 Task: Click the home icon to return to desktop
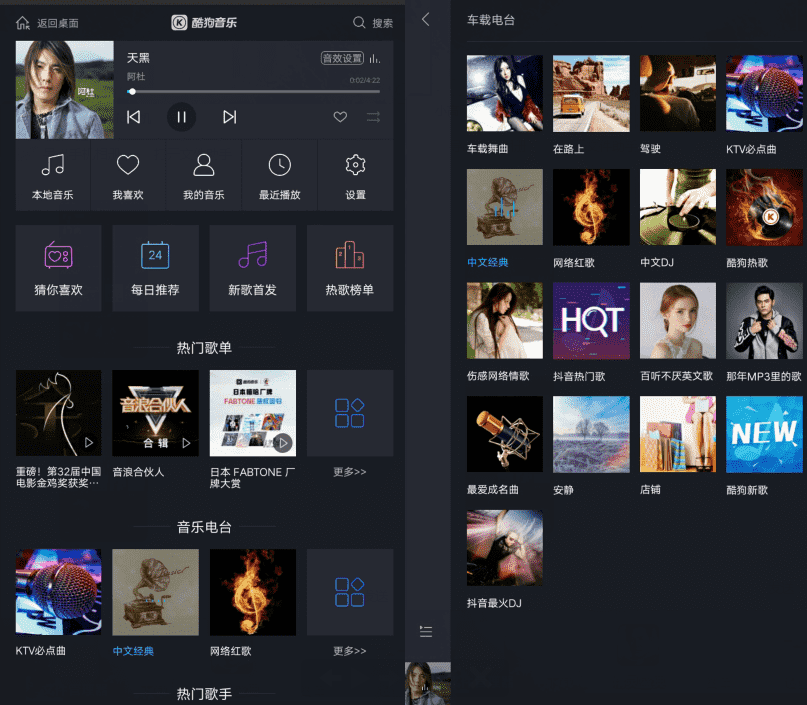tap(23, 23)
